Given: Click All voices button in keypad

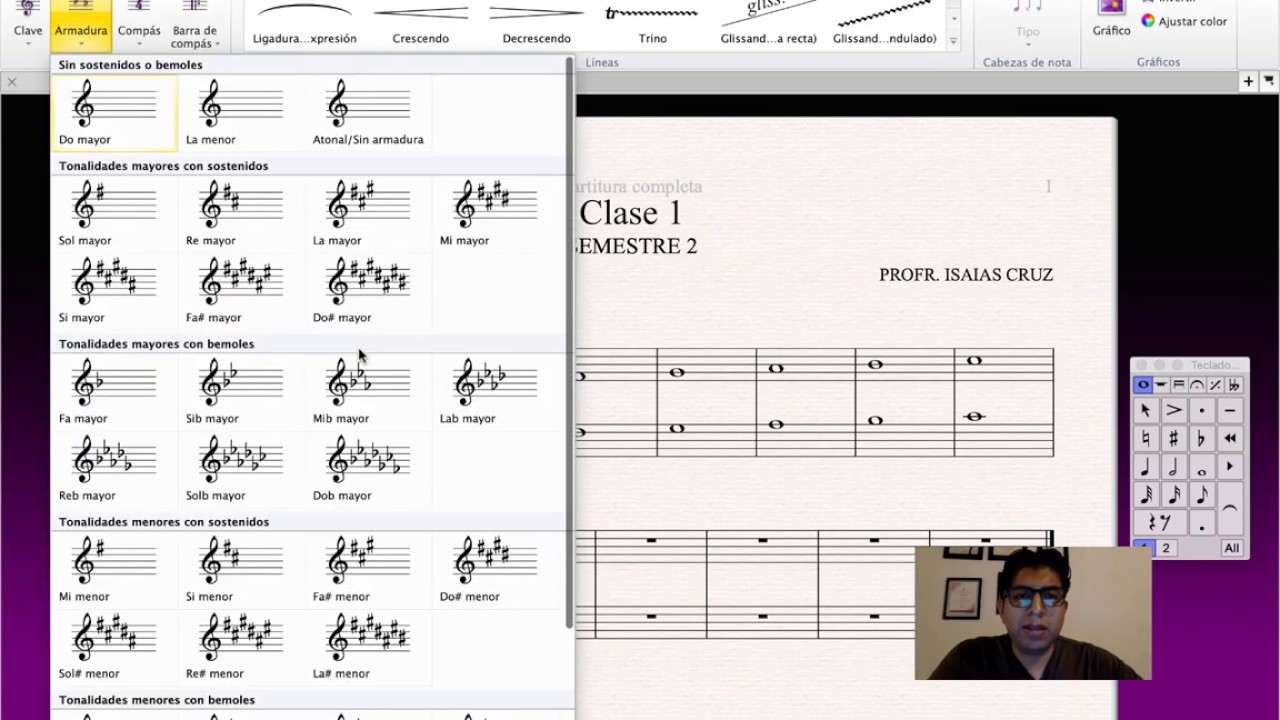Looking at the screenshot, I should click(x=1231, y=548).
